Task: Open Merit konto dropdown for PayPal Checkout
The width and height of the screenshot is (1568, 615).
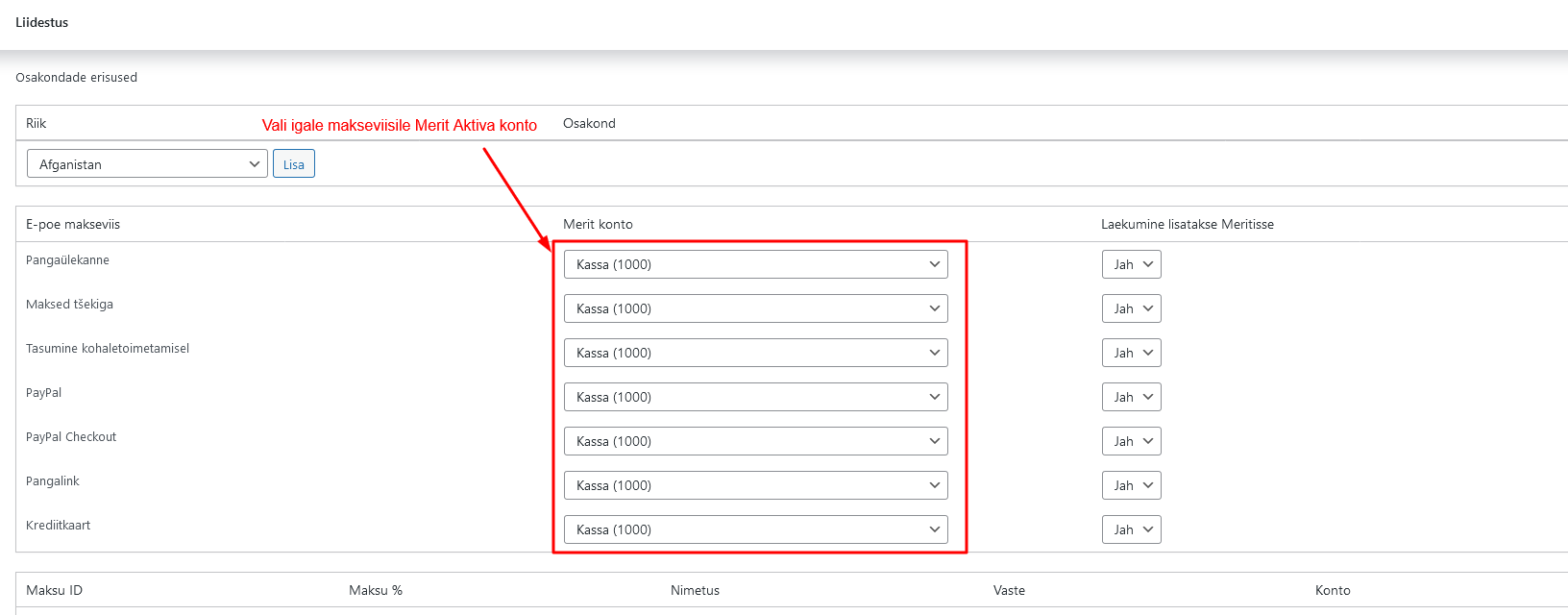Action: 755,441
